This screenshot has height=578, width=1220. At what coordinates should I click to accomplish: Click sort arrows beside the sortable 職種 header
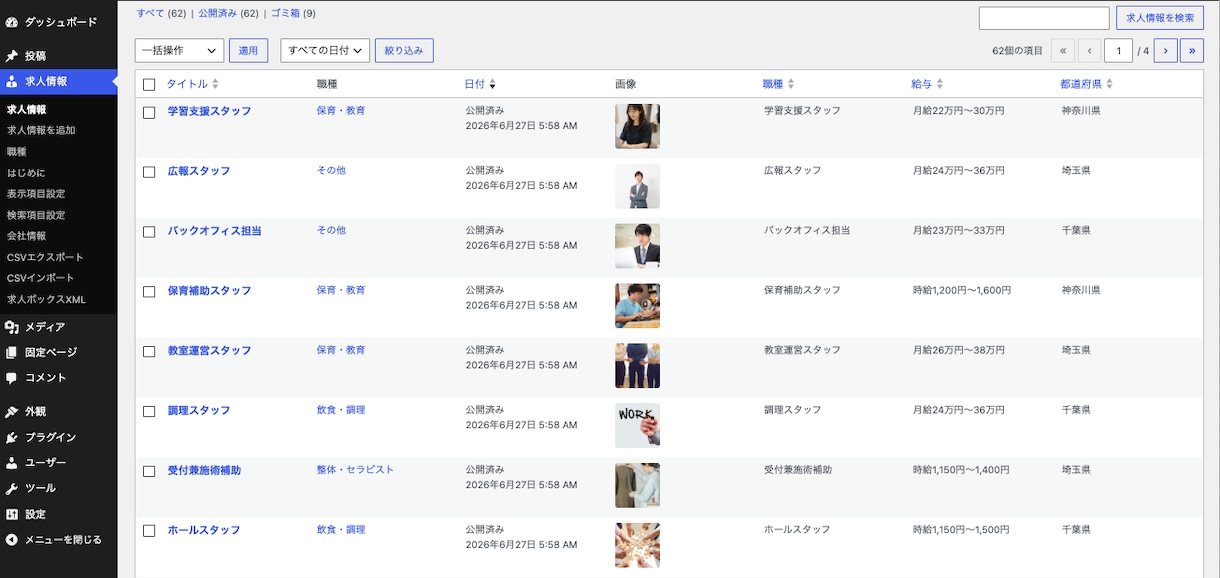tap(791, 85)
